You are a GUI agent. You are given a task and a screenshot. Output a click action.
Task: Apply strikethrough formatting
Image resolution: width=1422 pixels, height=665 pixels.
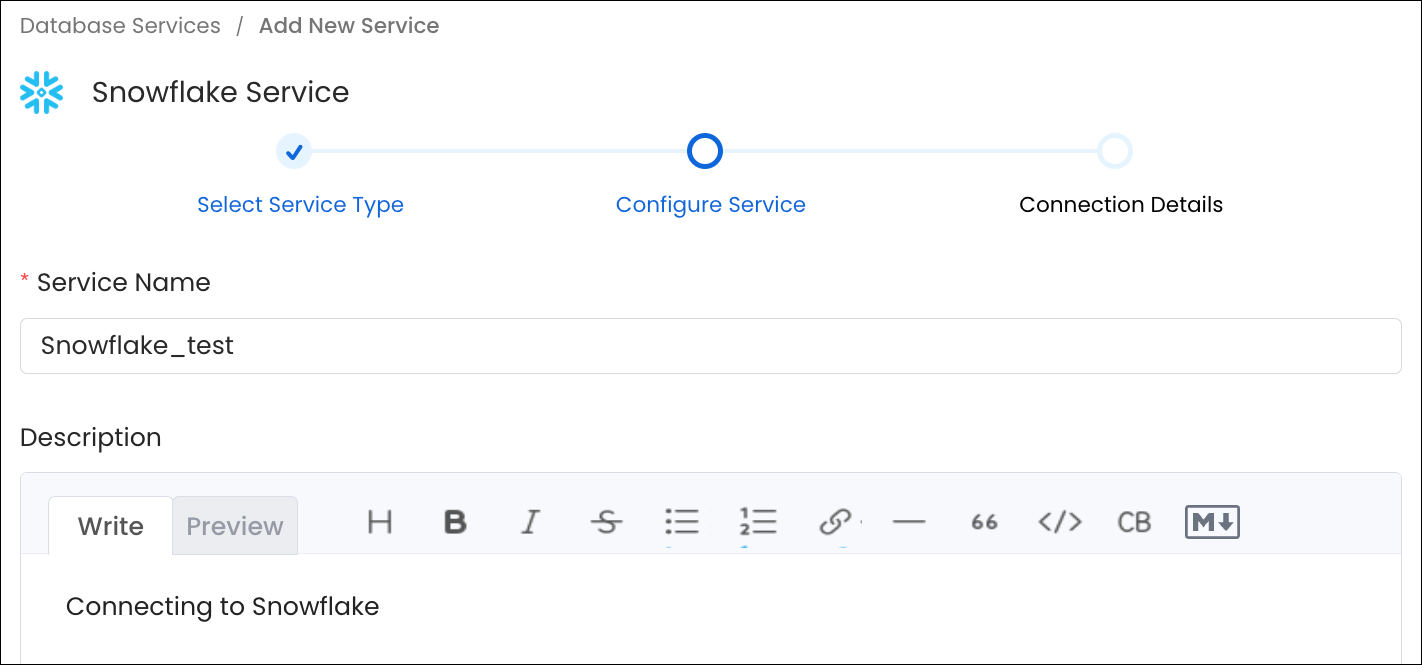click(x=607, y=521)
